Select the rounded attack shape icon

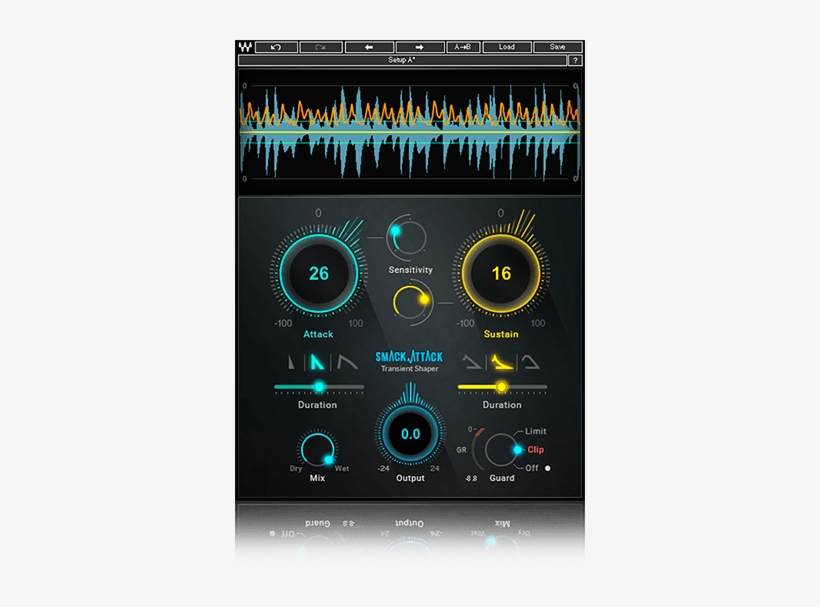346,364
